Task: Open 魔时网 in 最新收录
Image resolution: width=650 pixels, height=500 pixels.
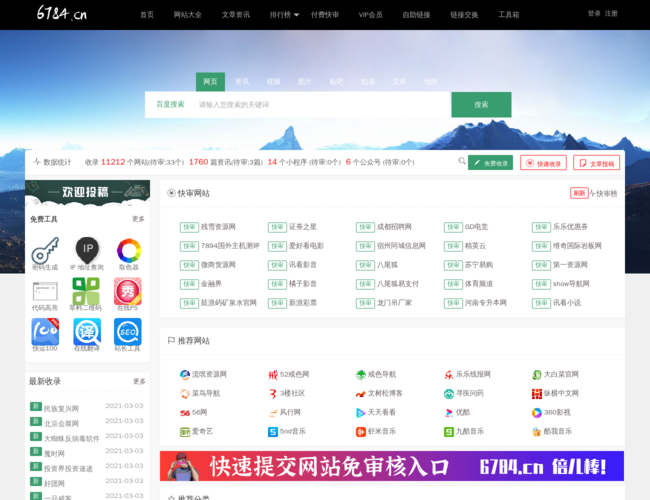Action: (54, 454)
